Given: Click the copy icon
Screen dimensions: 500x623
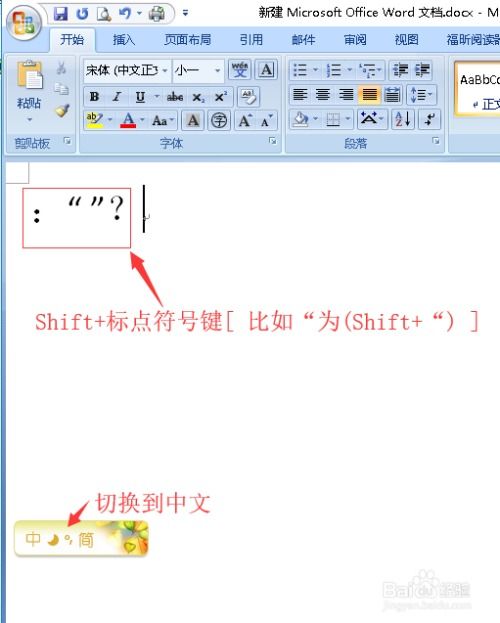Looking at the screenshot, I should [x=61, y=89].
